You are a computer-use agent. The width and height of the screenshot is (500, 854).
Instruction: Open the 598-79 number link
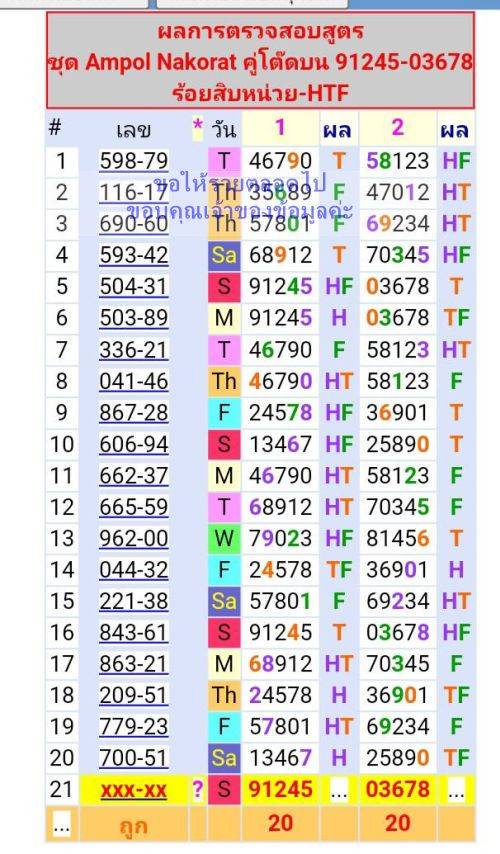coord(134,161)
